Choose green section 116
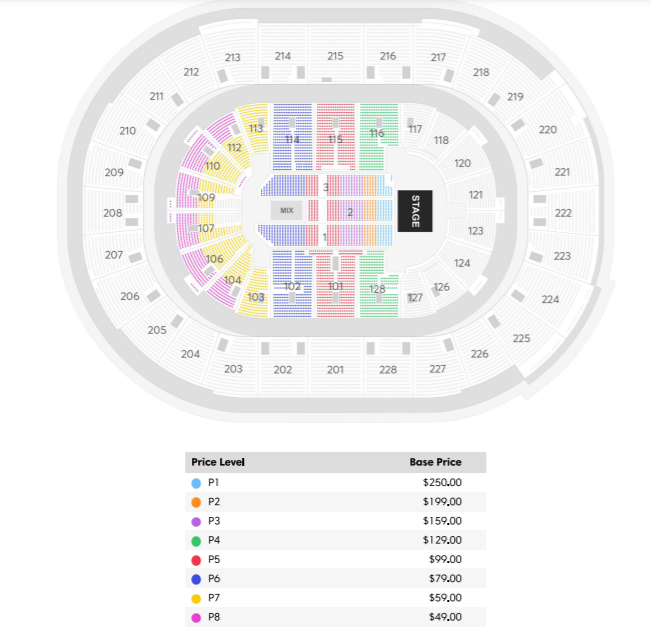The width and height of the screenshot is (651, 627). tap(378, 136)
